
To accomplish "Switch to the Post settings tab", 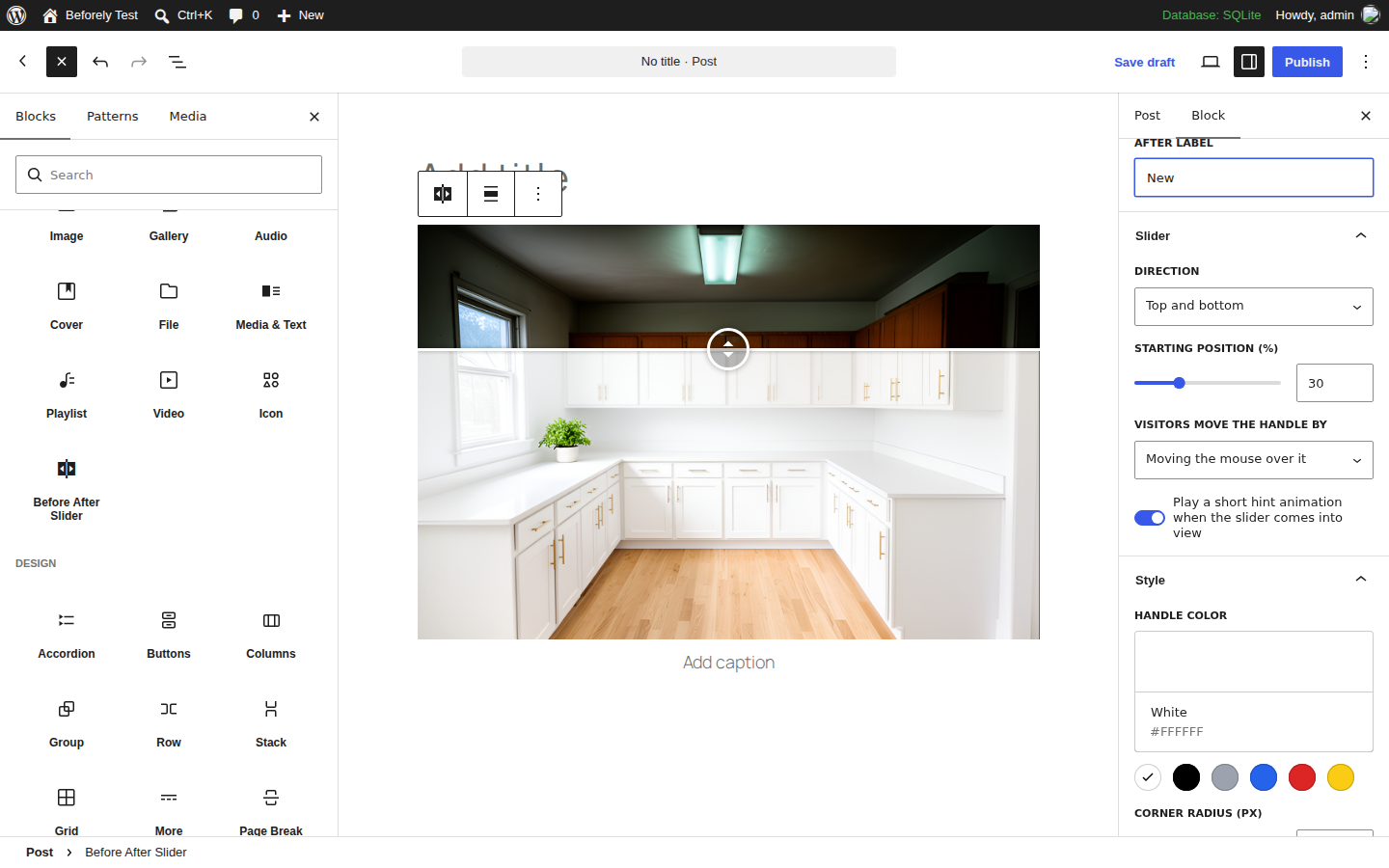I will pyautogui.click(x=1147, y=116).
